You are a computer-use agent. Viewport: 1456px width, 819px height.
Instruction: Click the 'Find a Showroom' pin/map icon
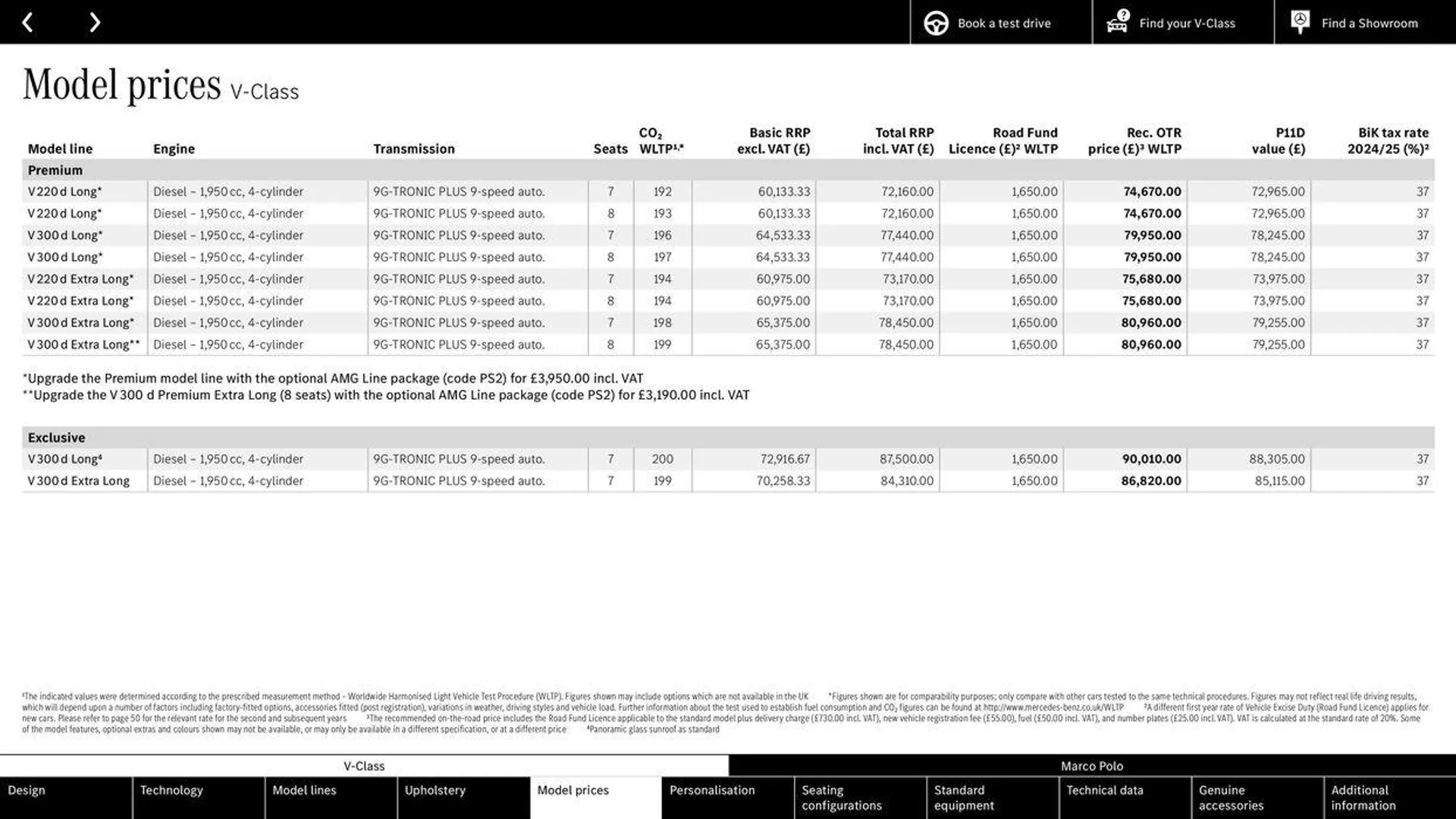tap(1300, 21)
